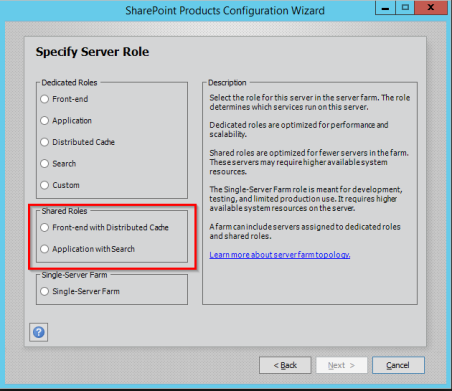Open help with the blue question mark icon

pos(38,332)
